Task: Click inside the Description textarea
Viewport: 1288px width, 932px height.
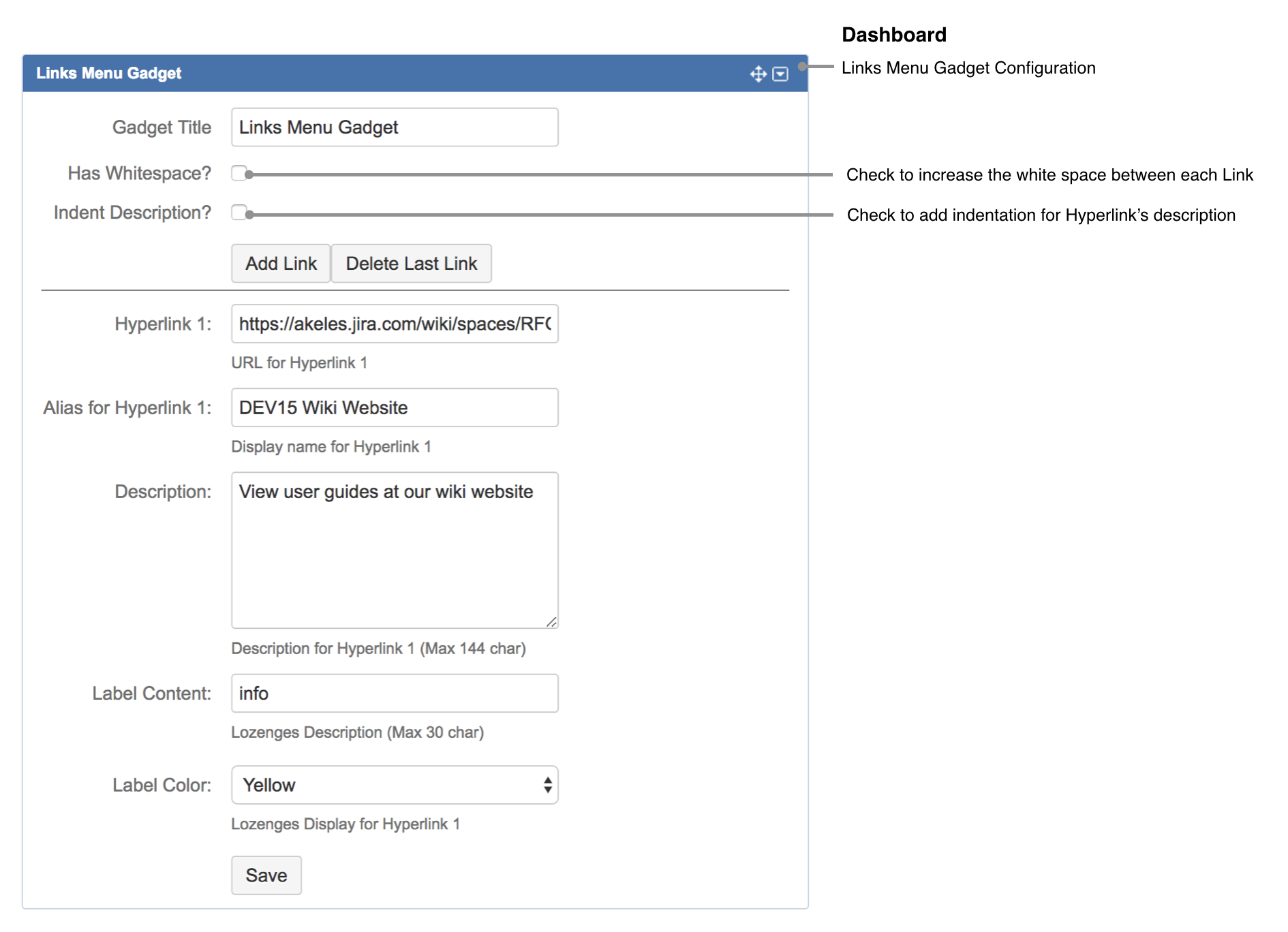Action: [x=394, y=545]
